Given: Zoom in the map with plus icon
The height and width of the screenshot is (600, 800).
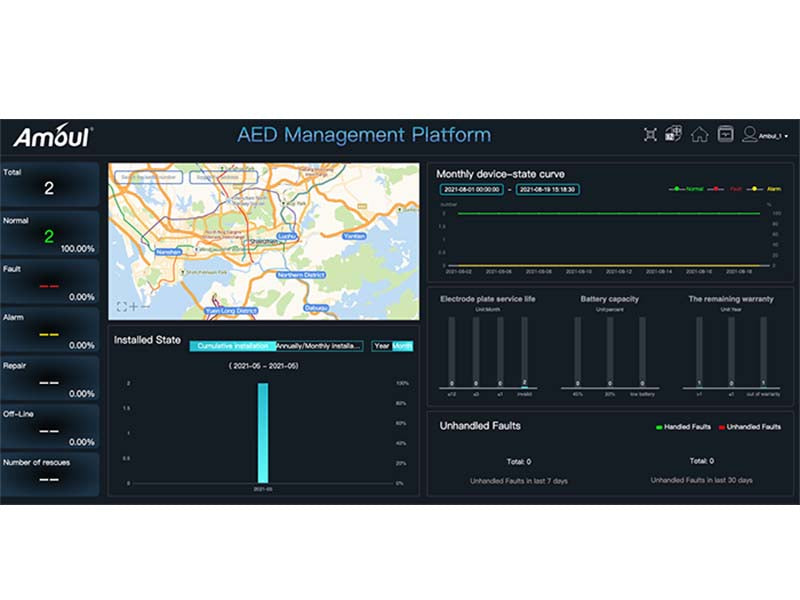Looking at the screenshot, I should tap(135, 306).
